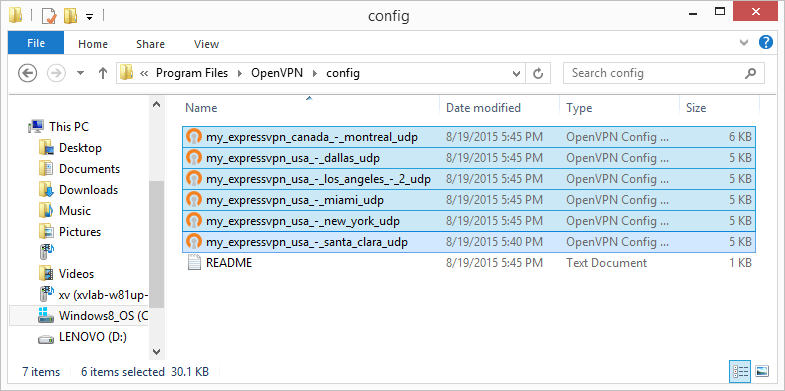
Task: Select my_expressvpn_usa_-_dallas_udp file
Action: (469, 158)
